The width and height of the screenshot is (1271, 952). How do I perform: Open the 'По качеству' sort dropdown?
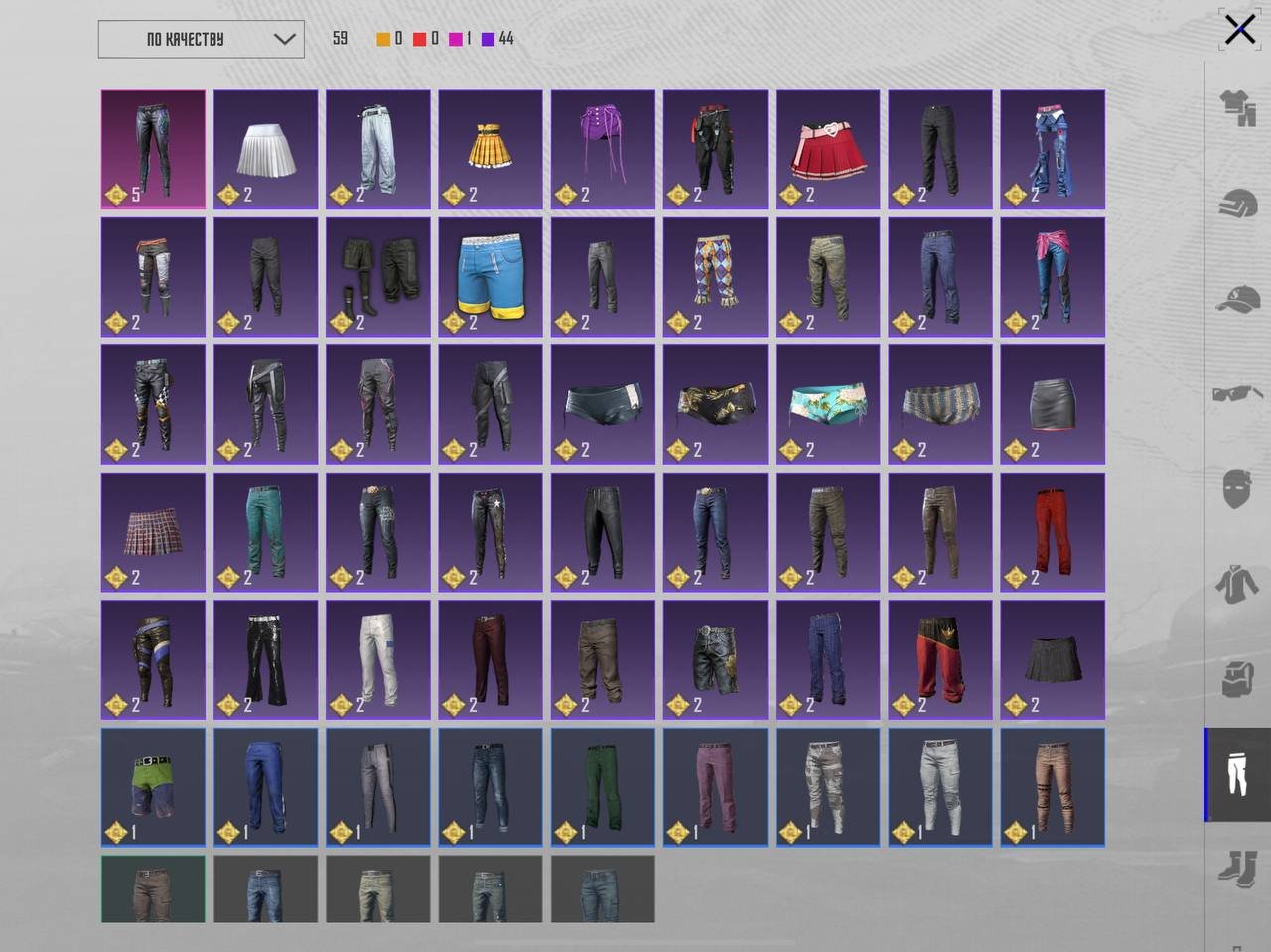[x=202, y=39]
